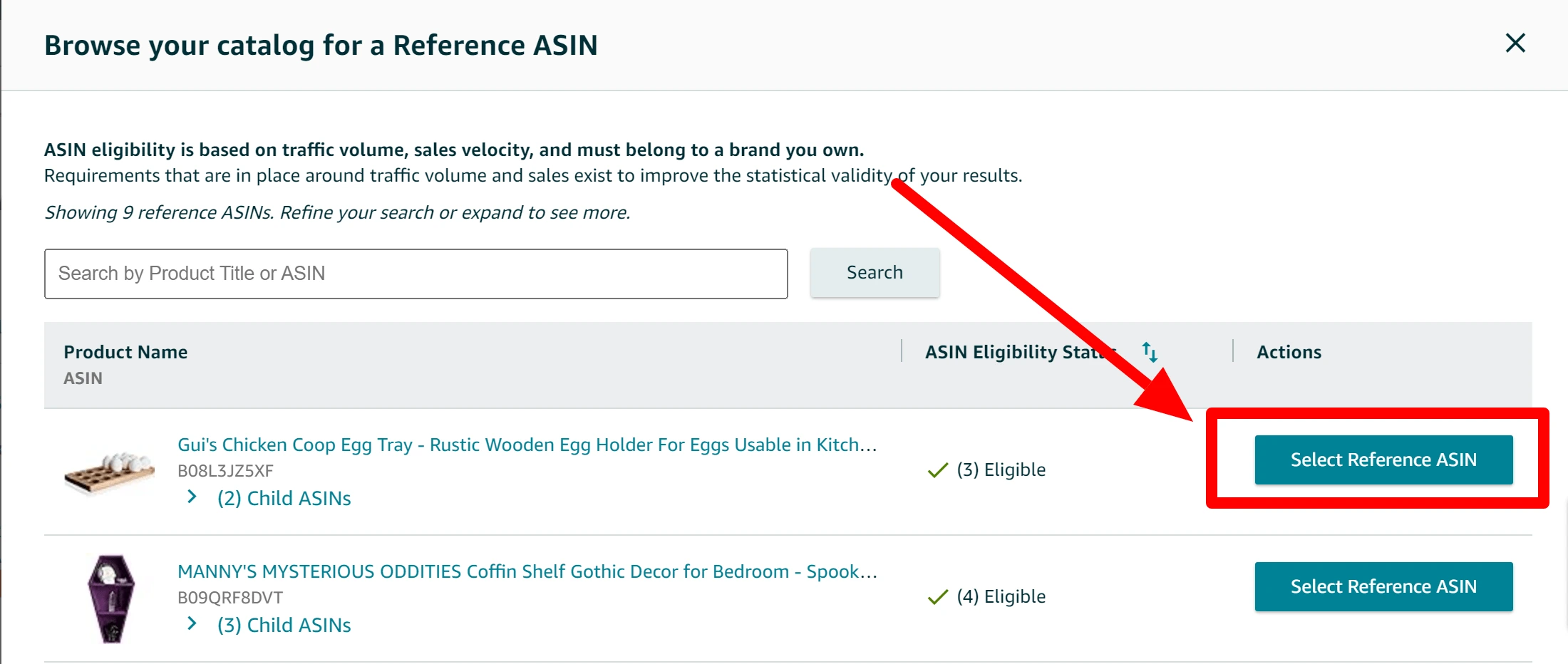This screenshot has height=664, width=1568.
Task: Click green checkmark next to (3) Eligible
Action: (937, 470)
